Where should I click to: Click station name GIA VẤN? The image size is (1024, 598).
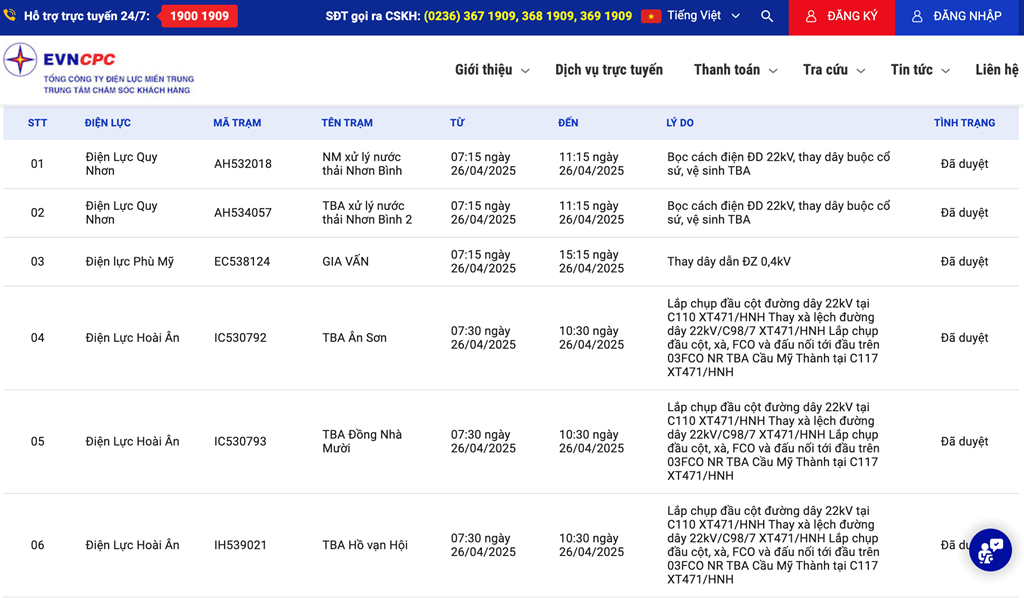coord(345,262)
